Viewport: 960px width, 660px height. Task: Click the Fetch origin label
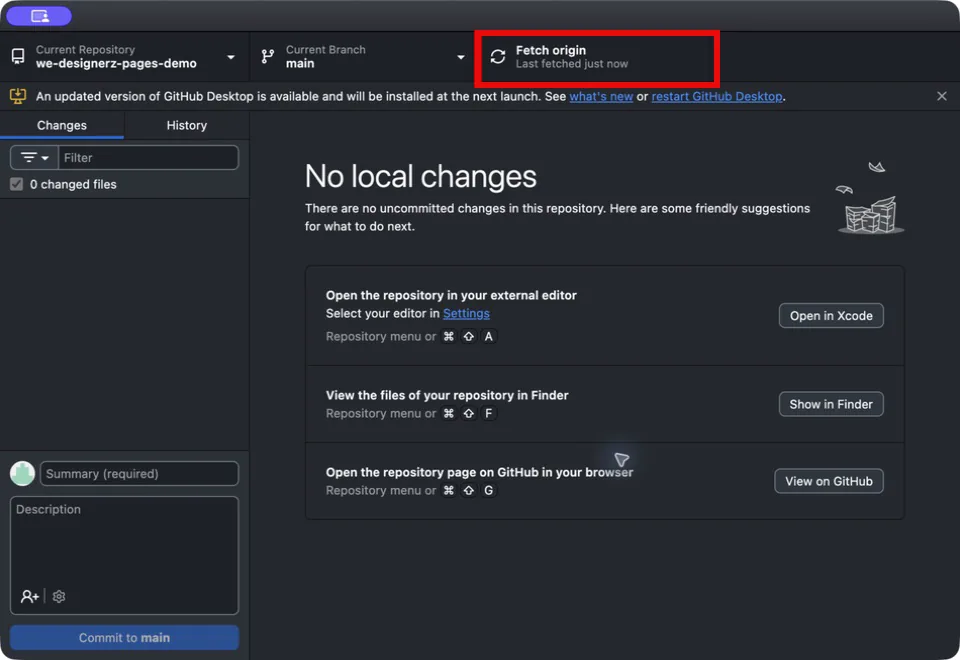pyautogui.click(x=550, y=50)
